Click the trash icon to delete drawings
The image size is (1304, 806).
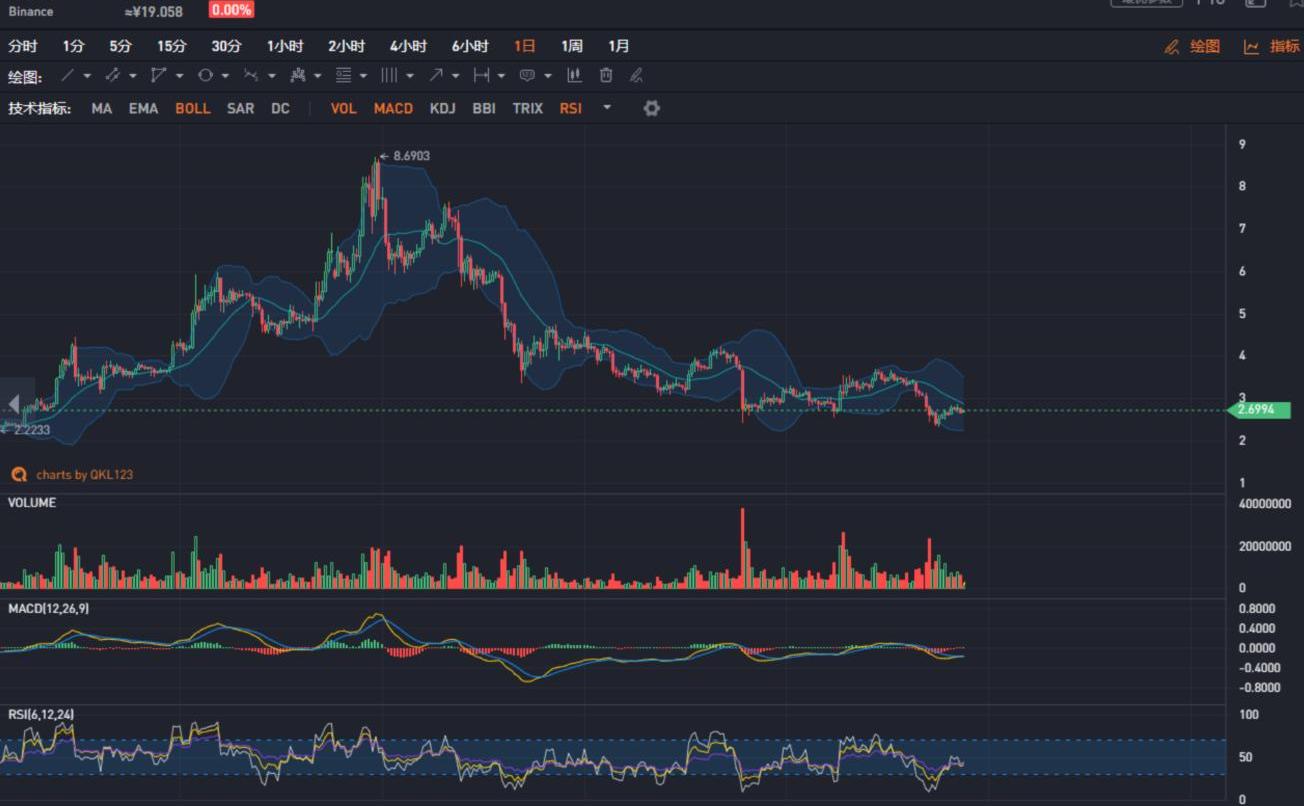(x=606, y=76)
